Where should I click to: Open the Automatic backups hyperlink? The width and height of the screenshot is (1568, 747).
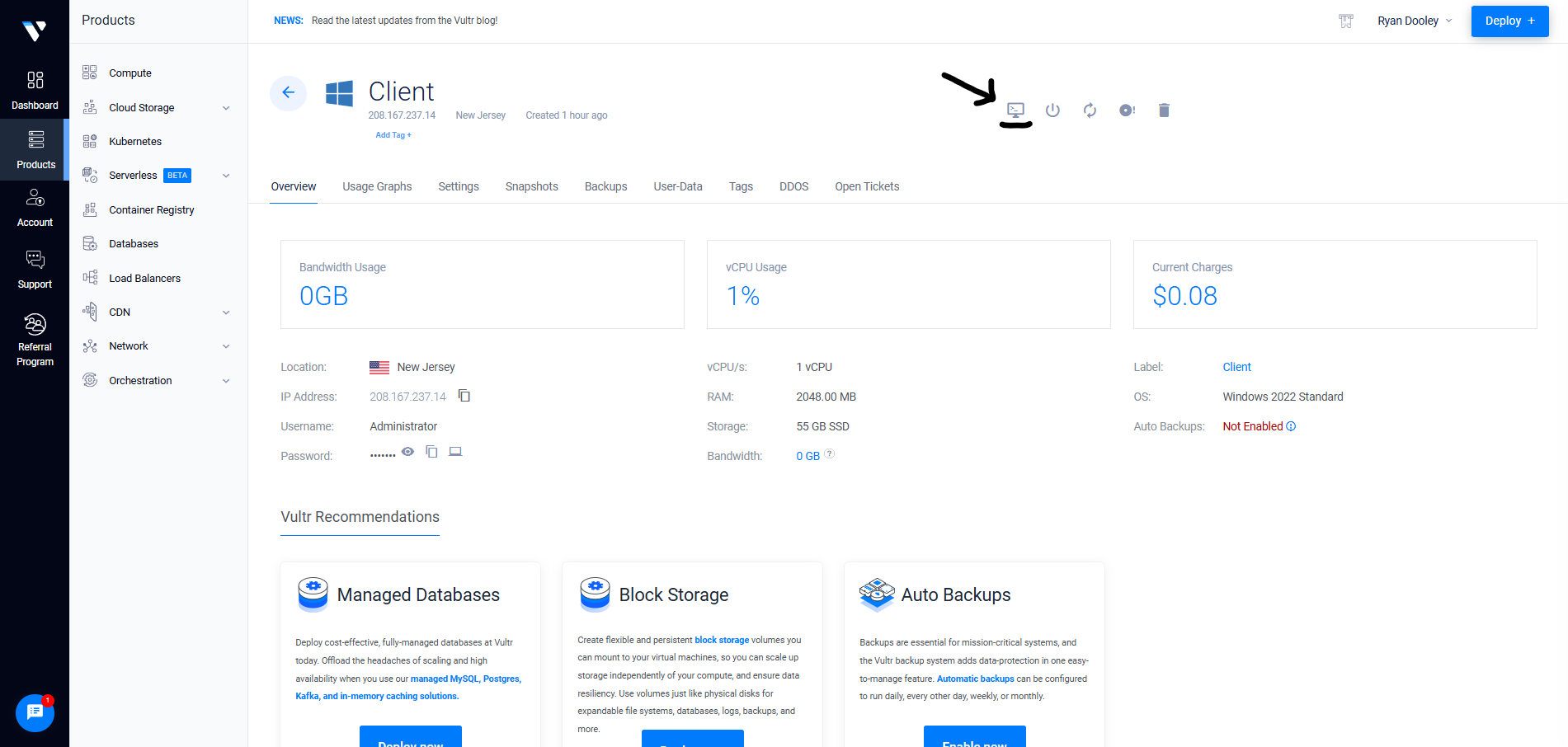coord(976,679)
